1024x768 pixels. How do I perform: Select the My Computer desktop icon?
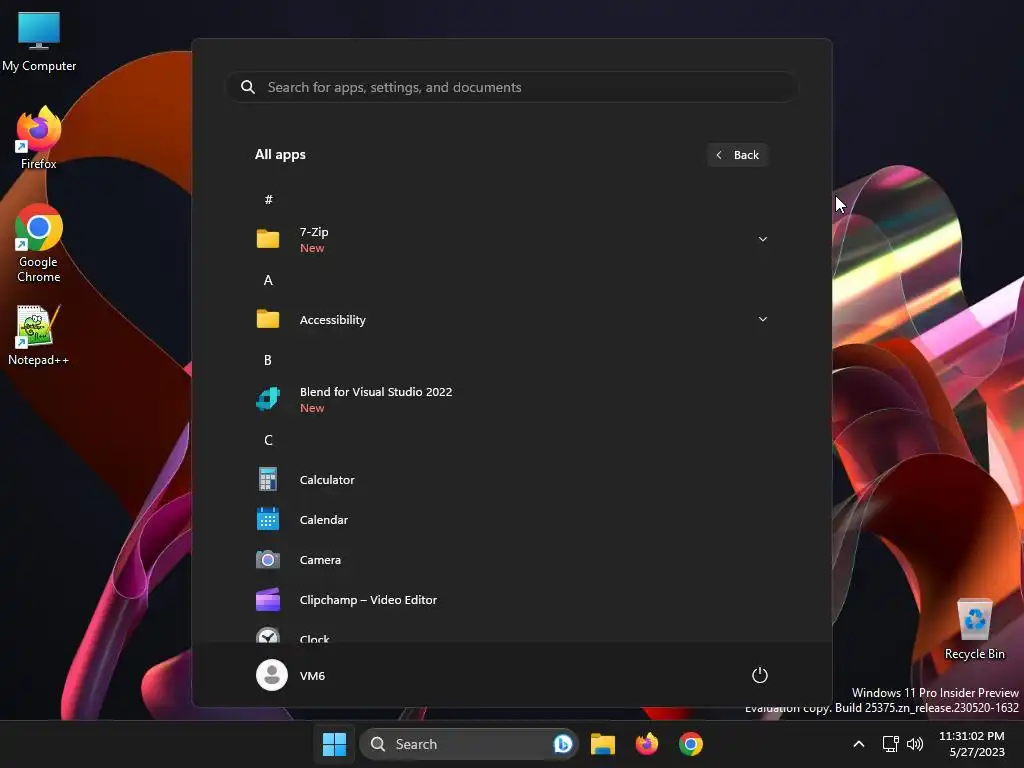39,41
